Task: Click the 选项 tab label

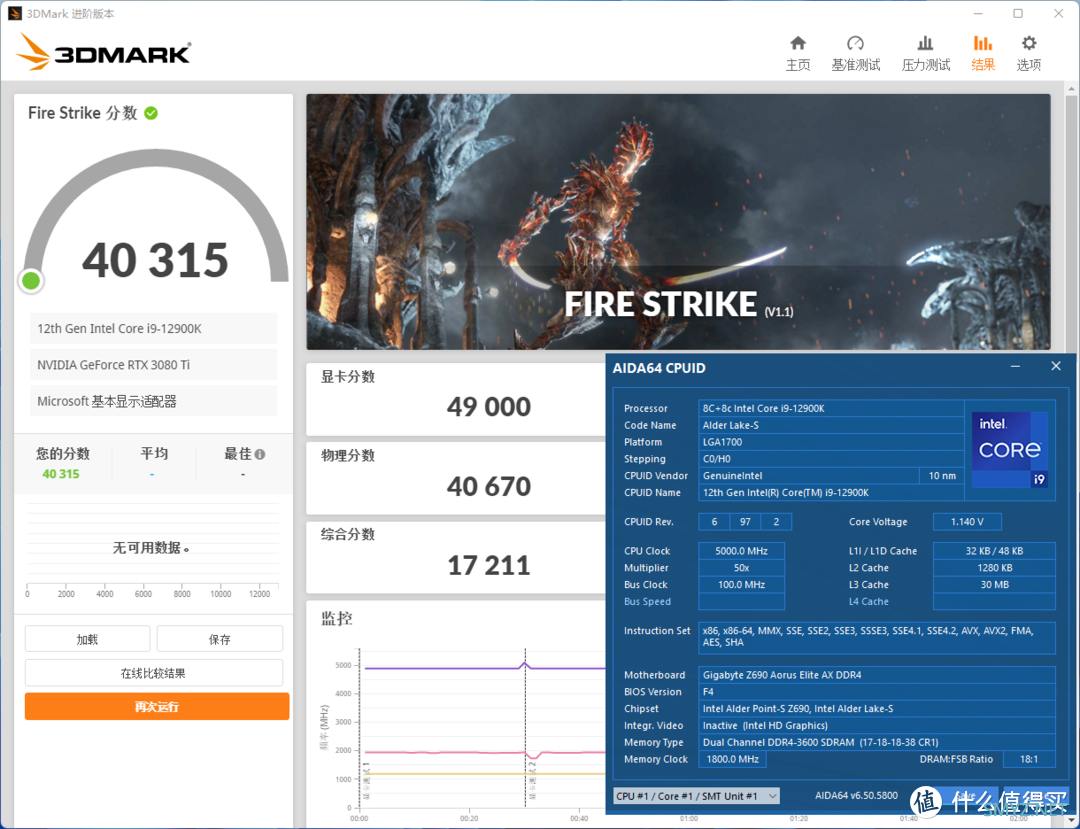Action: (x=1029, y=65)
